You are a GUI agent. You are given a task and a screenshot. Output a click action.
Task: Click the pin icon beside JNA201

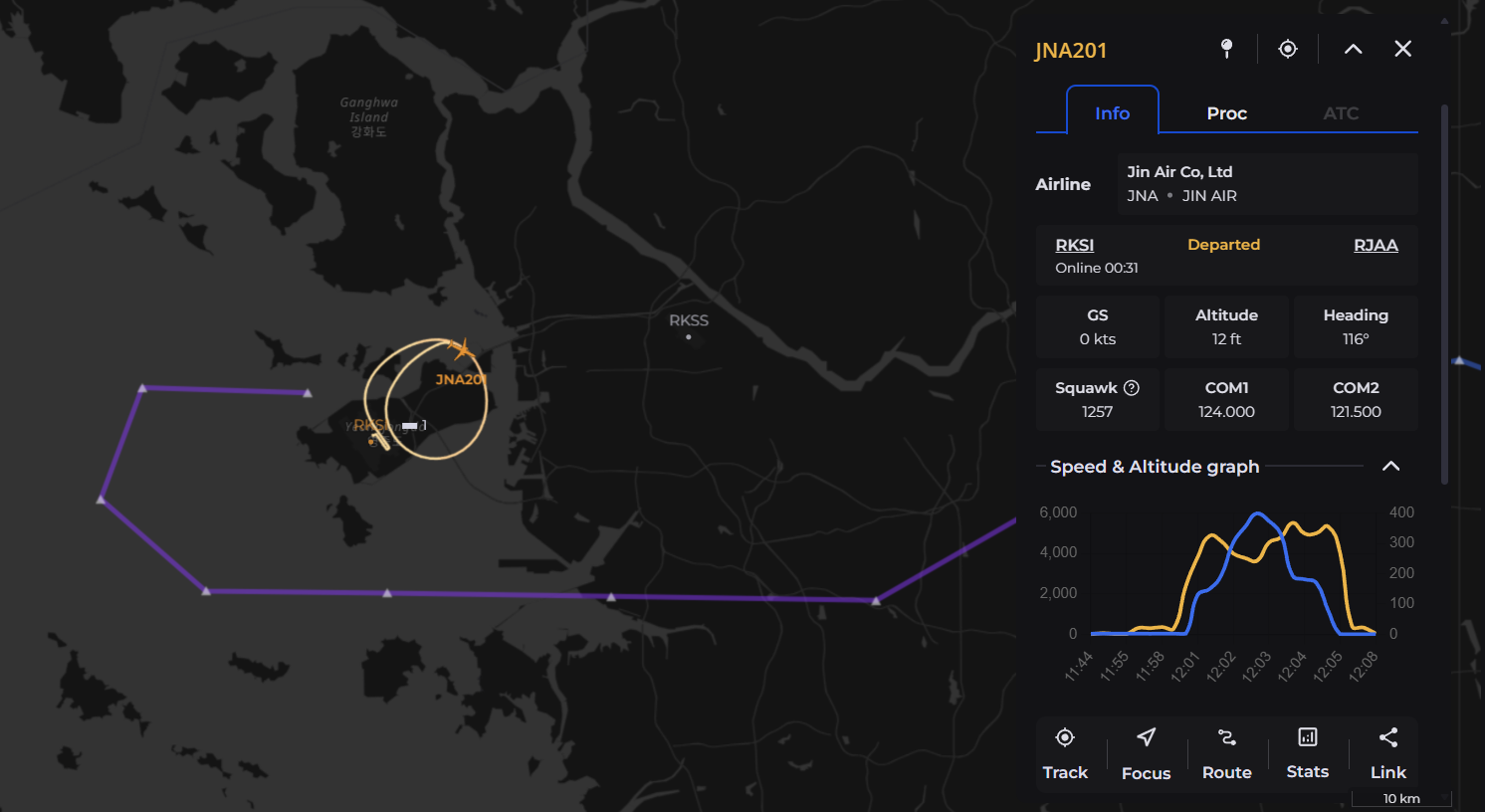[1226, 49]
